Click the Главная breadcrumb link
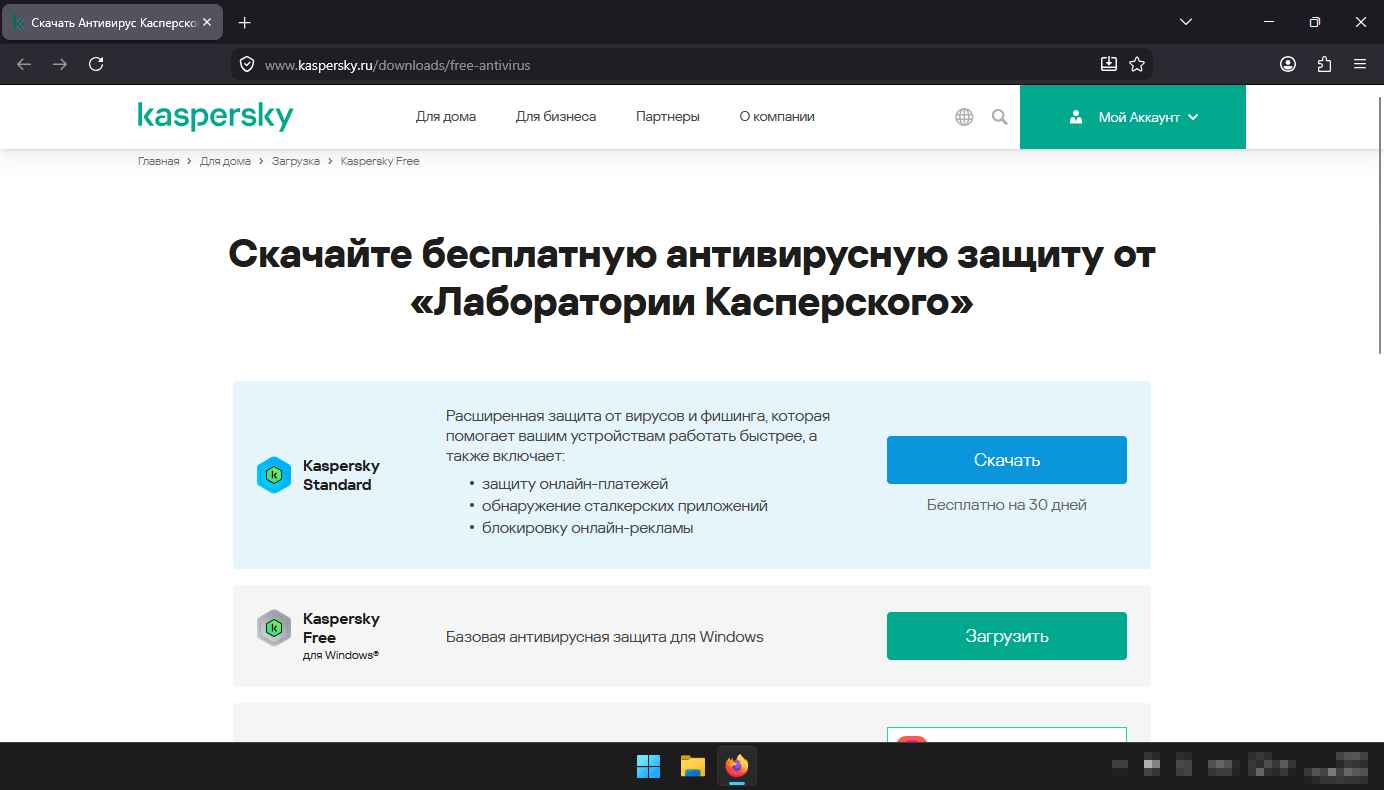Image resolution: width=1384 pixels, height=790 pixels. pyautogui.click(x=158, y=161)
